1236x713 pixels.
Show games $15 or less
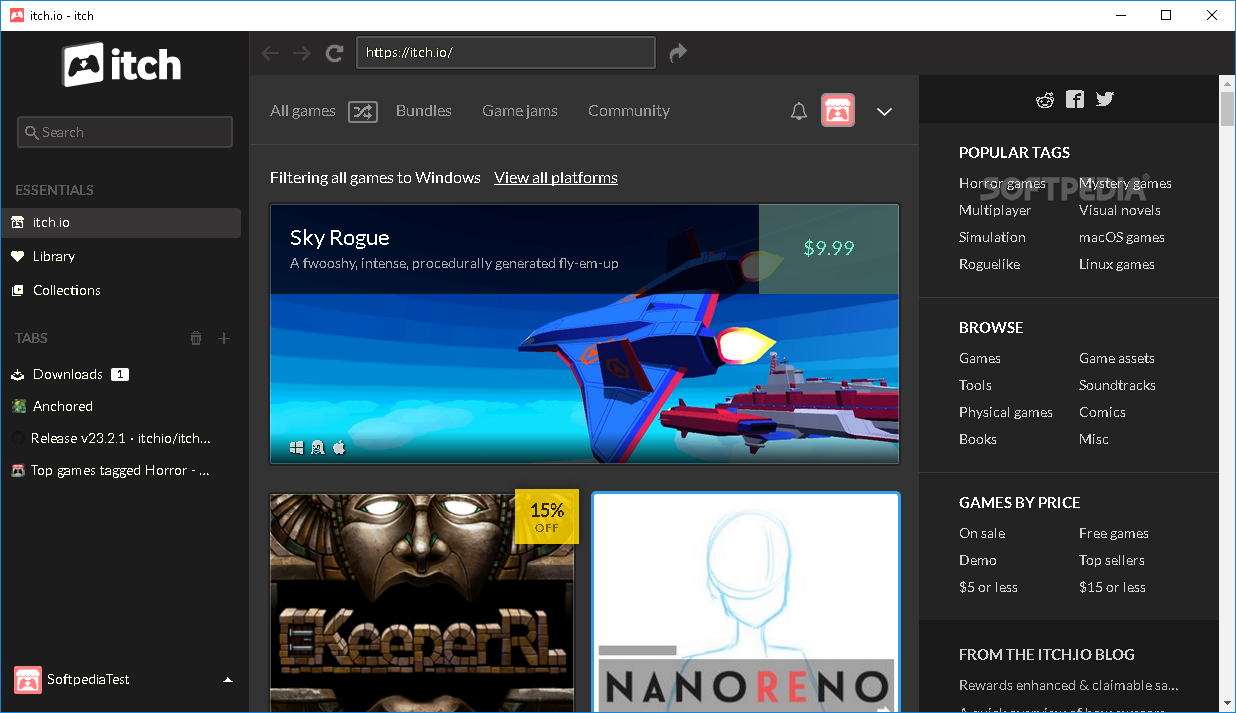(x=1112, y=587)
